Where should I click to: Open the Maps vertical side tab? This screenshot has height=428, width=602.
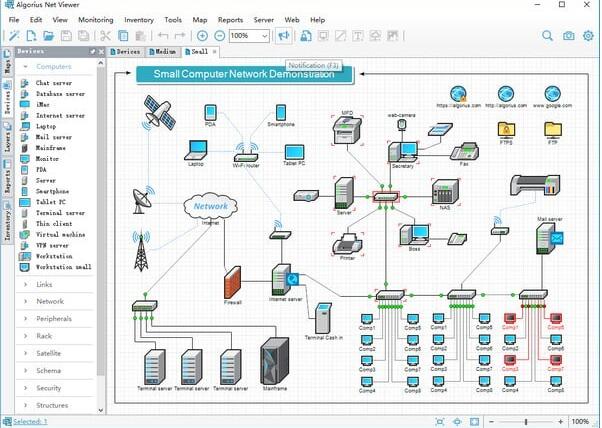7,62
